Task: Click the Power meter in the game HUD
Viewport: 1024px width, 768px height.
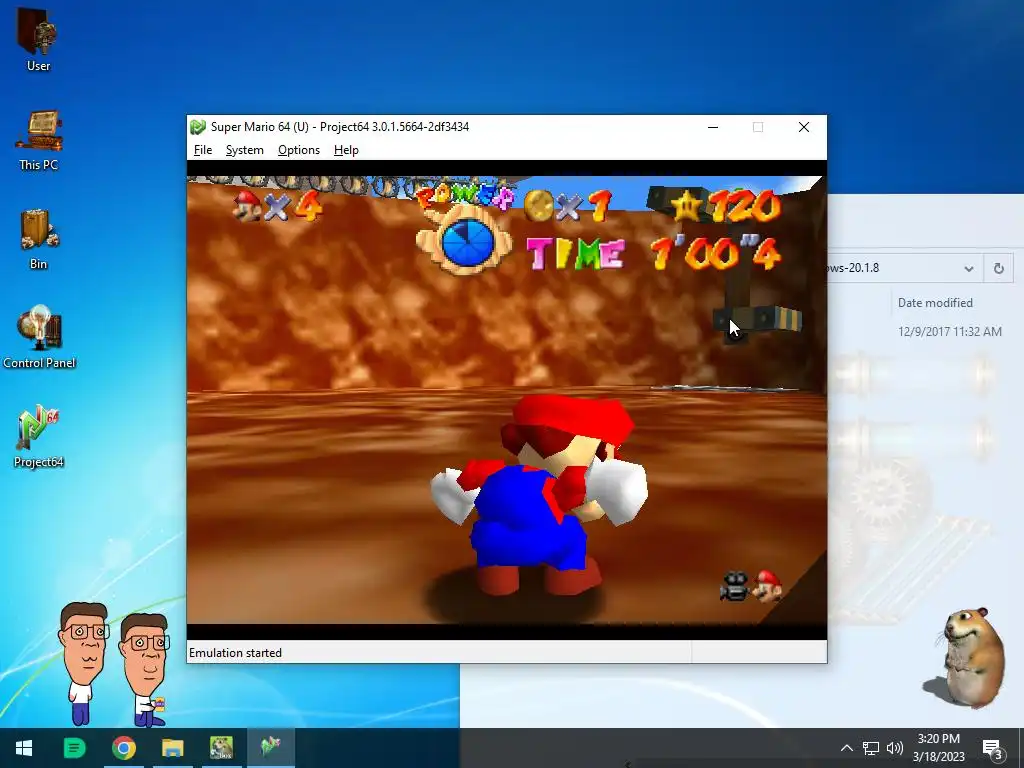Action: [x=465, y=227]
